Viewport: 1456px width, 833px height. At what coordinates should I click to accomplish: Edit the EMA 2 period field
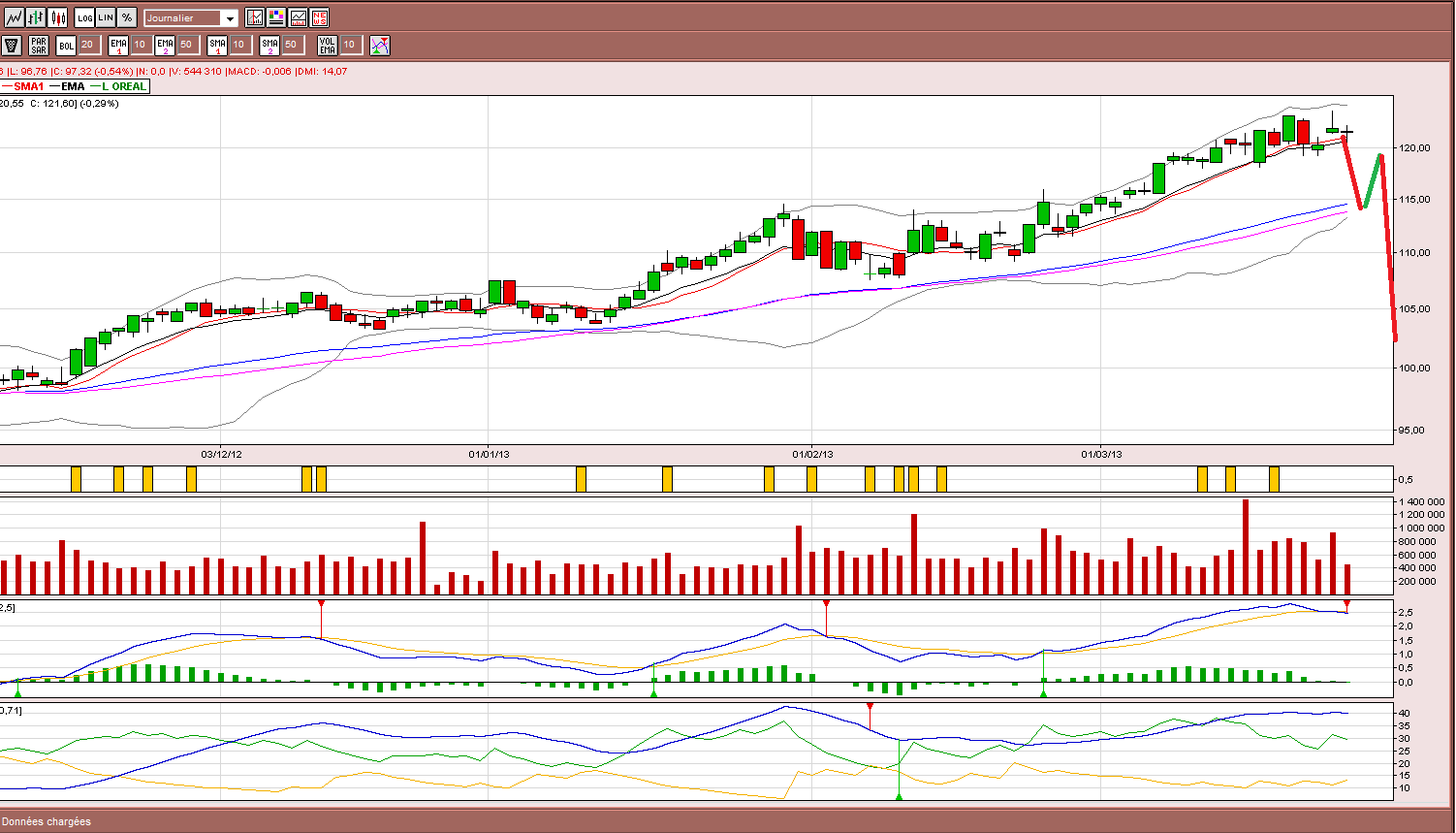tap(187, 45)
